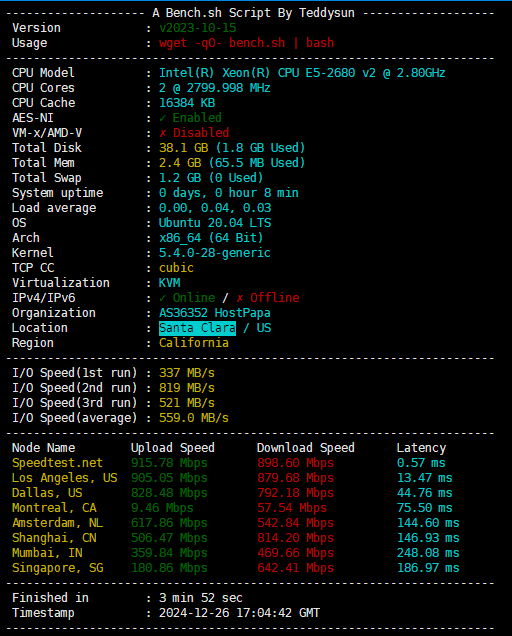Screen dimensions: 512x636
Task: Click the average I/O speed 559.0 MB/s
Action: coord(194,418)
